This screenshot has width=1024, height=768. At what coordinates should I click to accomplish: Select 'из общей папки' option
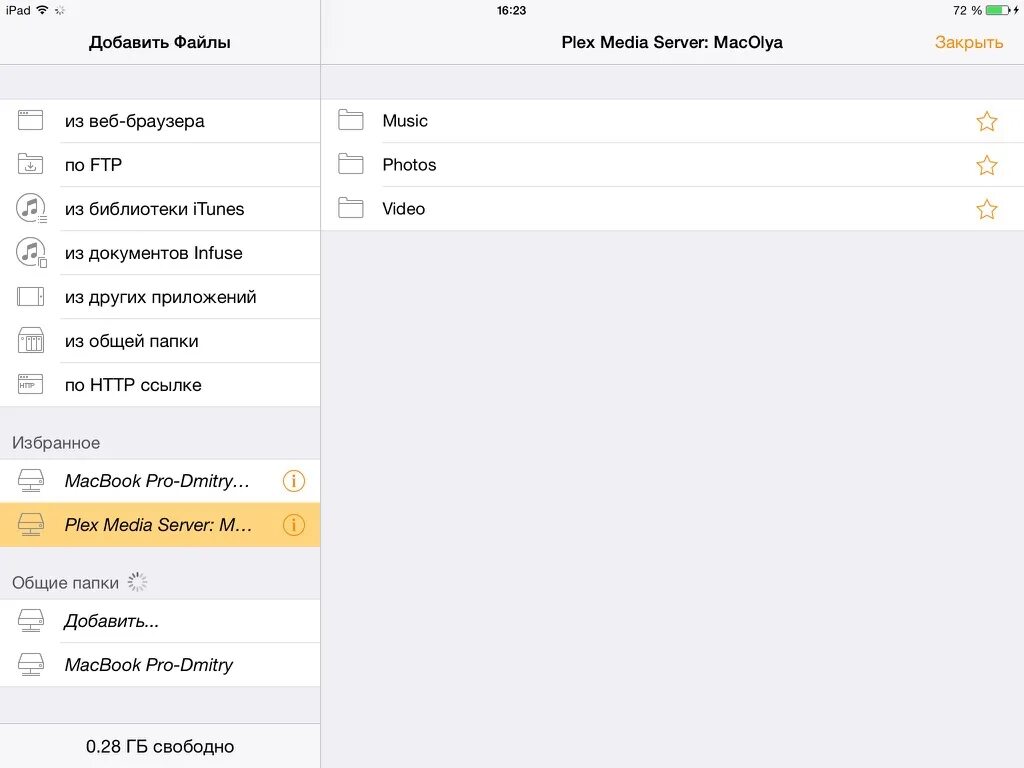coord(160,341)
